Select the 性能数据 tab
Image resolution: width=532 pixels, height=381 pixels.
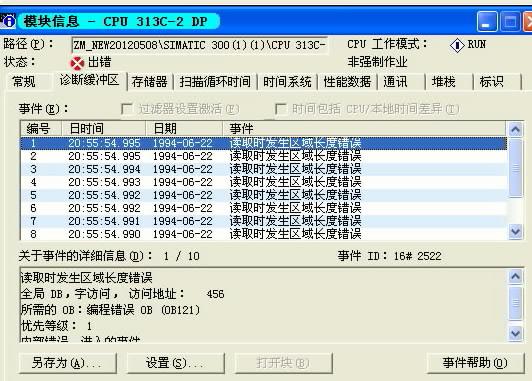click(347, 82)
